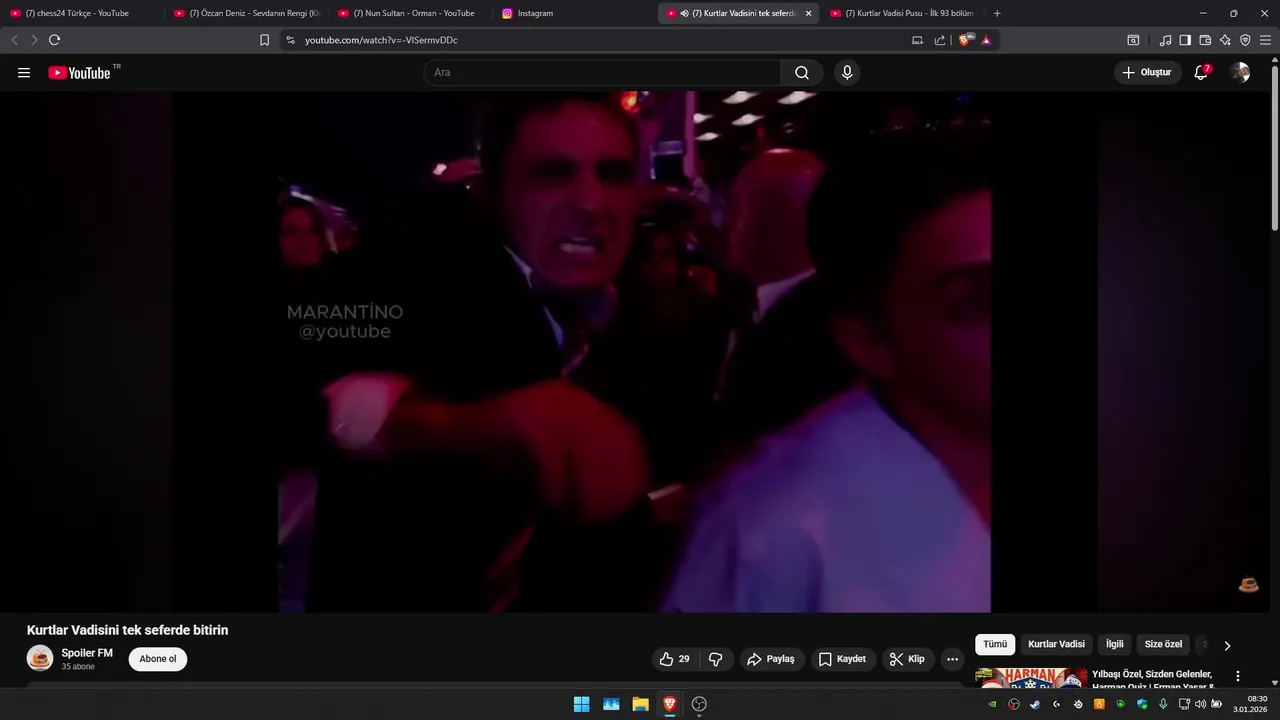The height and width of the screenshot is (720, 1280).
Task: Save the video with Kaydet
Action: pos(842,659)
